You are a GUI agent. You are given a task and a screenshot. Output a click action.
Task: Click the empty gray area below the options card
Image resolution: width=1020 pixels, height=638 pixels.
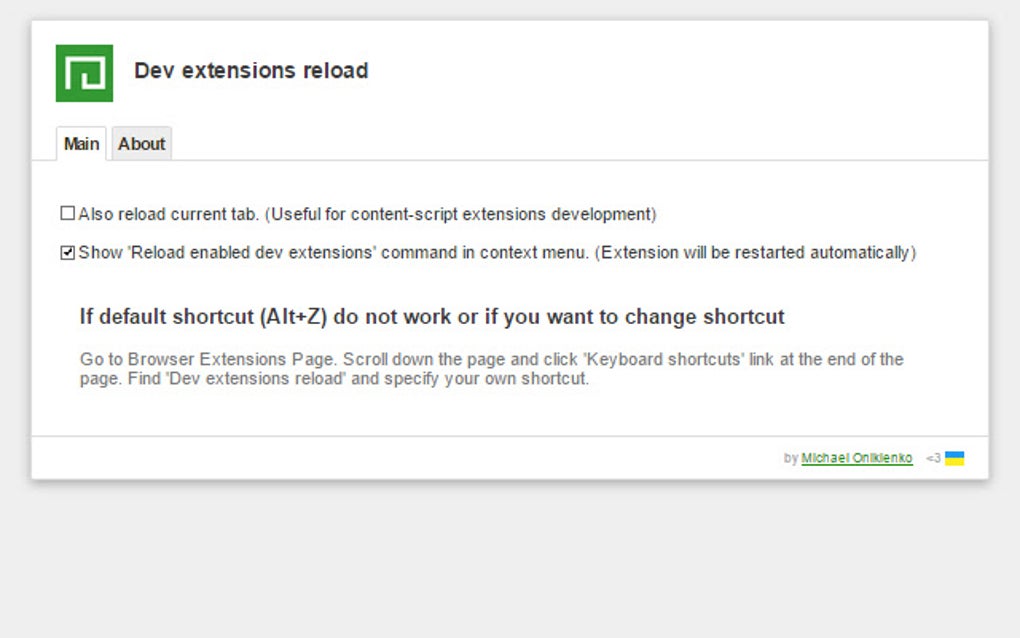coord(510,560)
